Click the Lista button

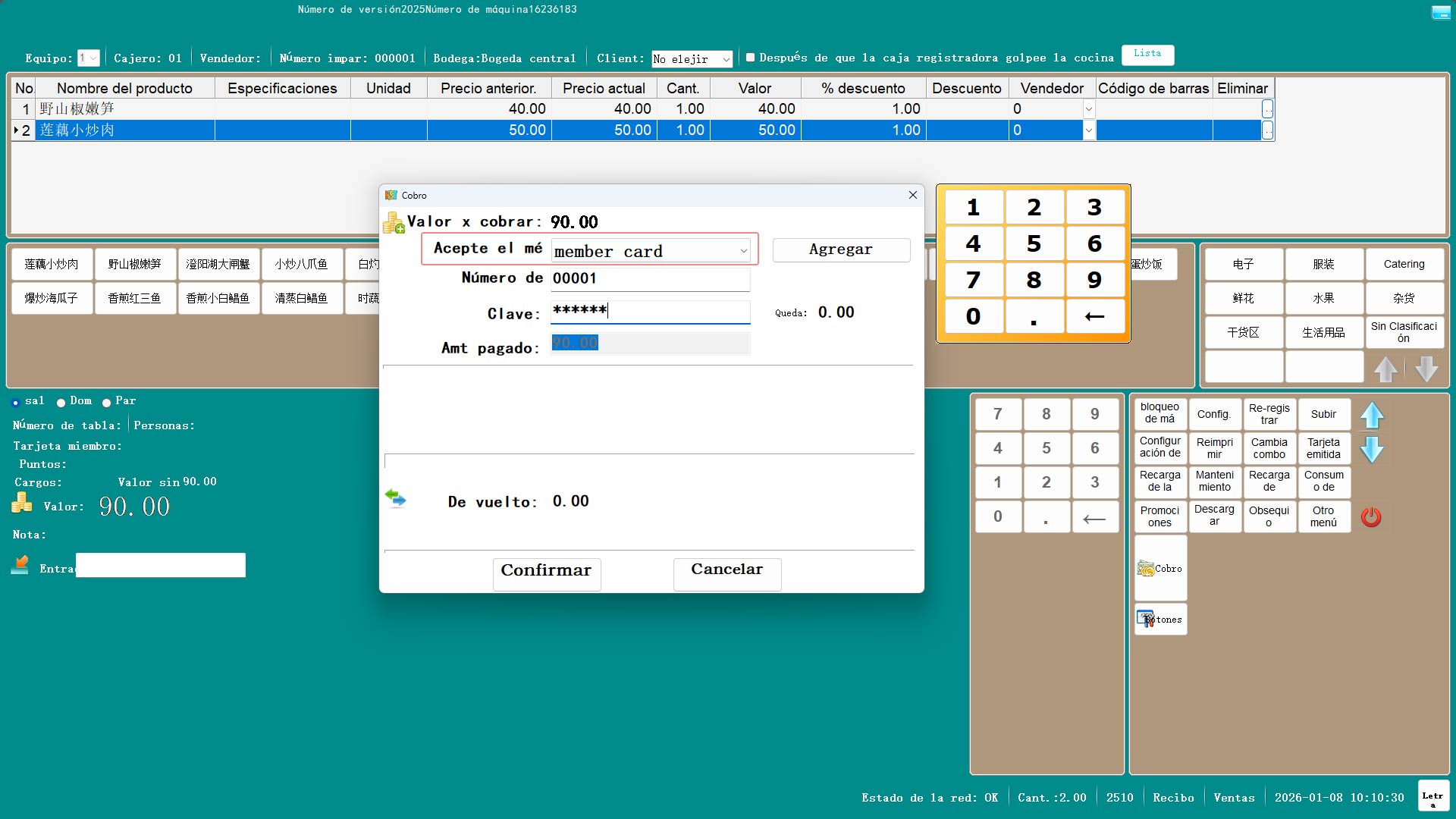click(1147, 54)
